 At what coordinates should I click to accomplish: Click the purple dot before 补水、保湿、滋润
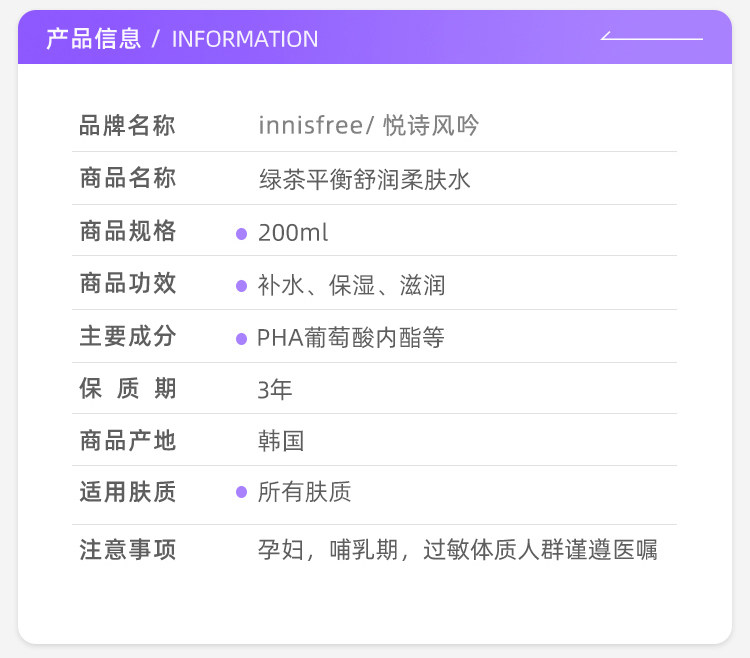click(241, 286)
